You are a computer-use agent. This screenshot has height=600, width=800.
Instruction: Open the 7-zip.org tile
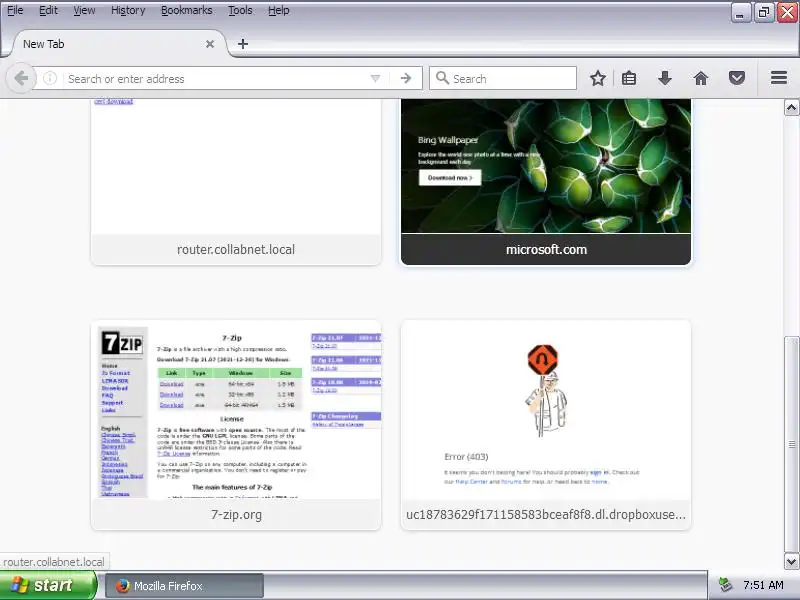point(236,425)
